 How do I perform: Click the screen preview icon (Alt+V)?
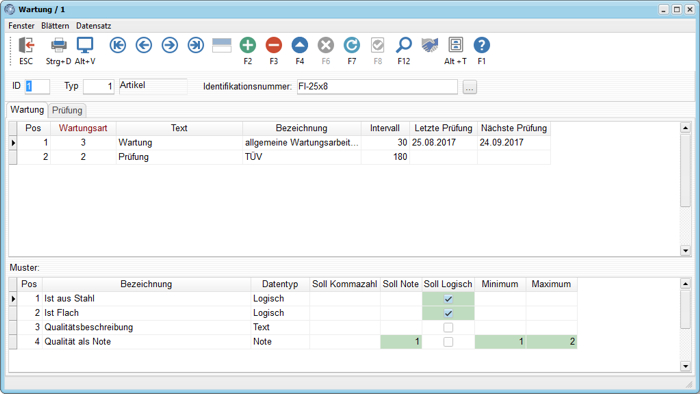pos(85,45)
